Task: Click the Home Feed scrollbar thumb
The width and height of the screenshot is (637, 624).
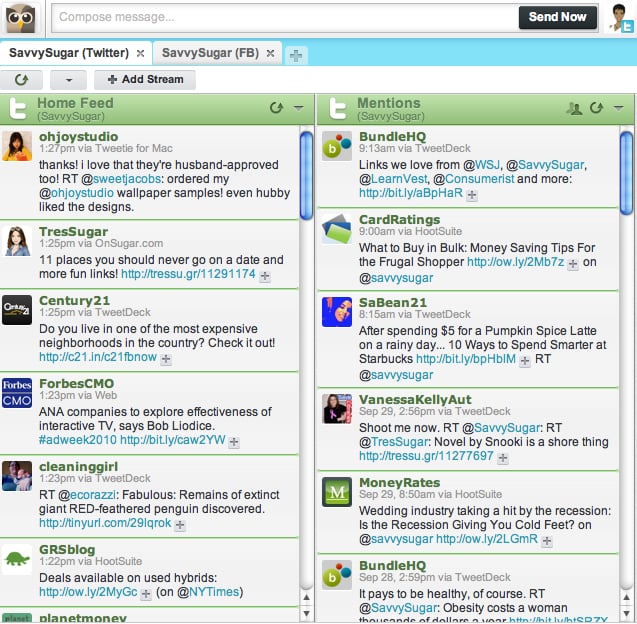Action: click(306, 176)
